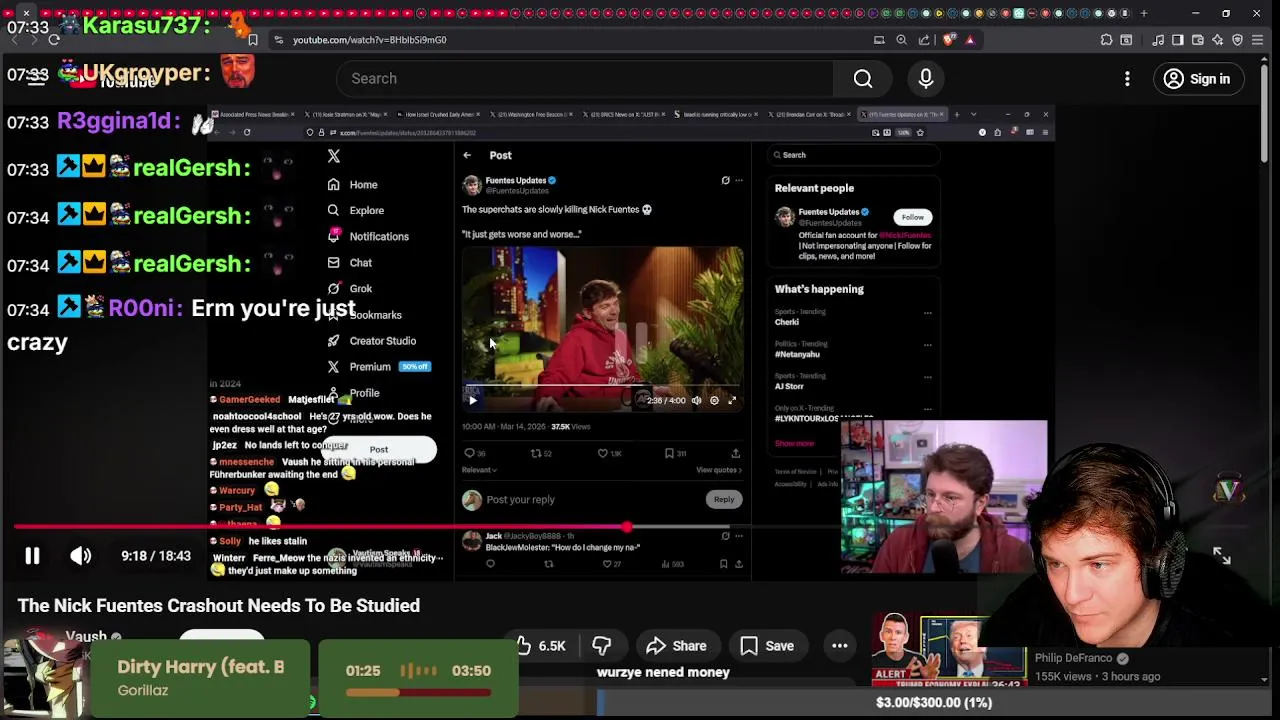The width and height of the screenshot is (1280, 720).
Task: Share the YouTube video
Action: point(677,646)
